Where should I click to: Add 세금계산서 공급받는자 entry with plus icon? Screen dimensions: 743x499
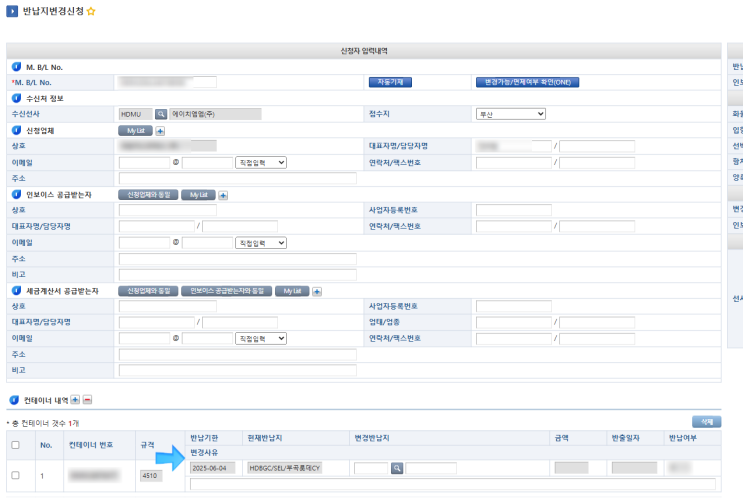[317, 291]
